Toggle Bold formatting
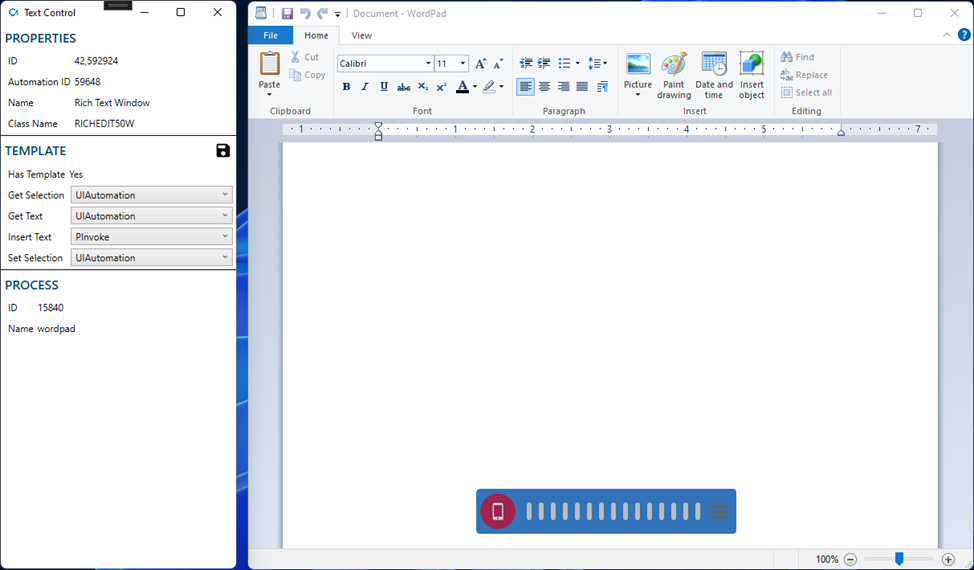Image resolution: width=974 pixels, height=570 pixels. tap(346, 87)
